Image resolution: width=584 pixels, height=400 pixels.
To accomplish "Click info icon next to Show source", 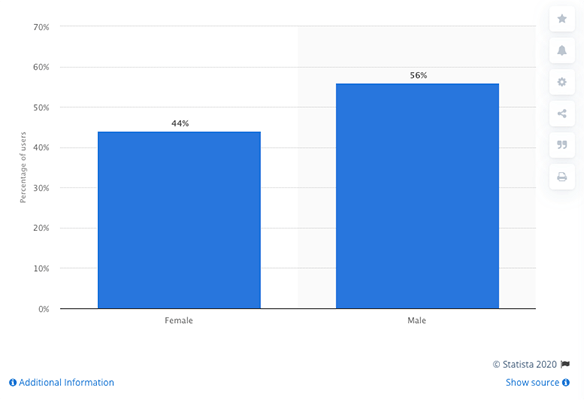I will point(566,382).
